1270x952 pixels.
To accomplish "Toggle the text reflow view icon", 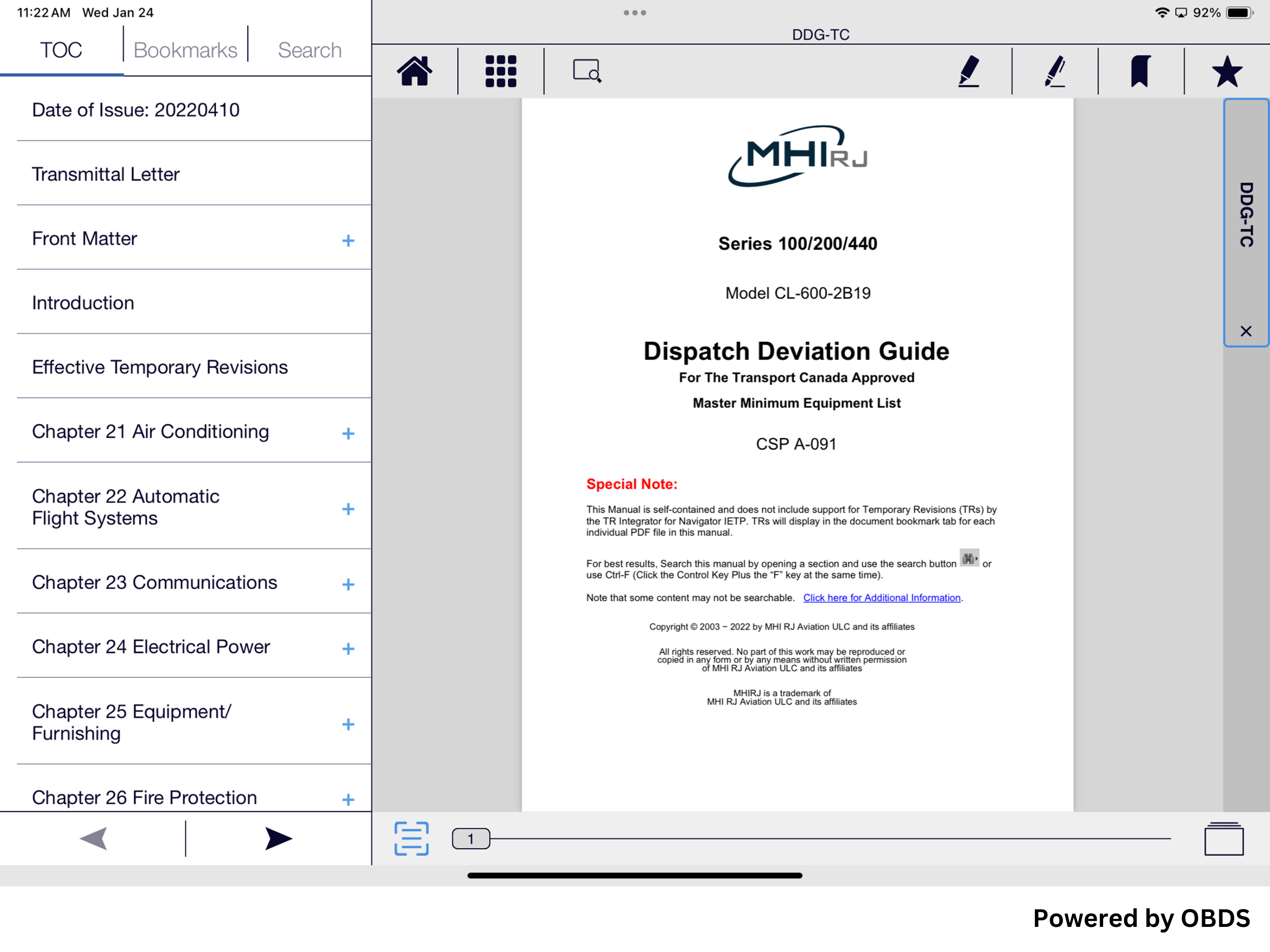I will [411, 838].
